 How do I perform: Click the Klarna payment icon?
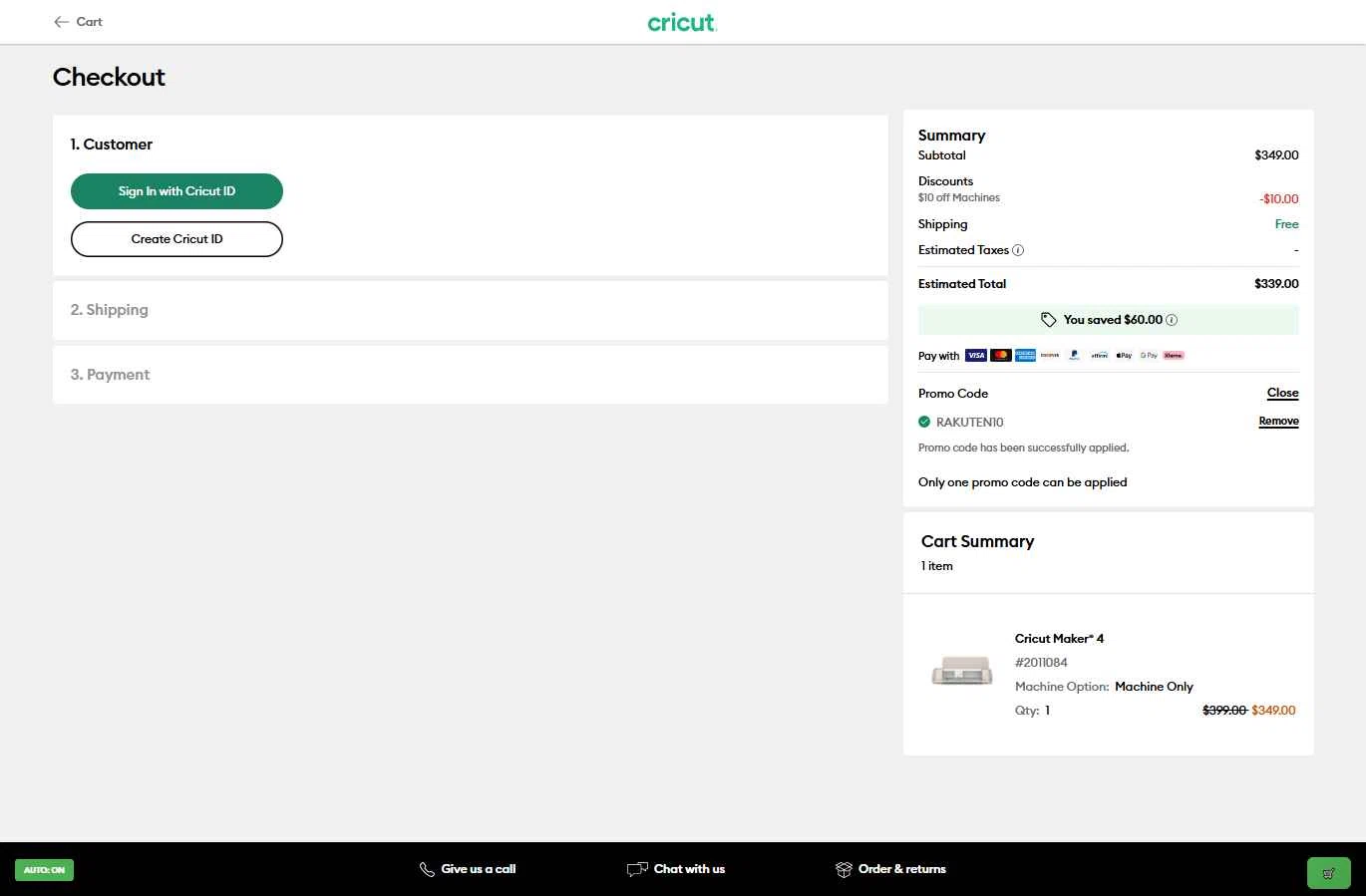tap(1174, 355)
